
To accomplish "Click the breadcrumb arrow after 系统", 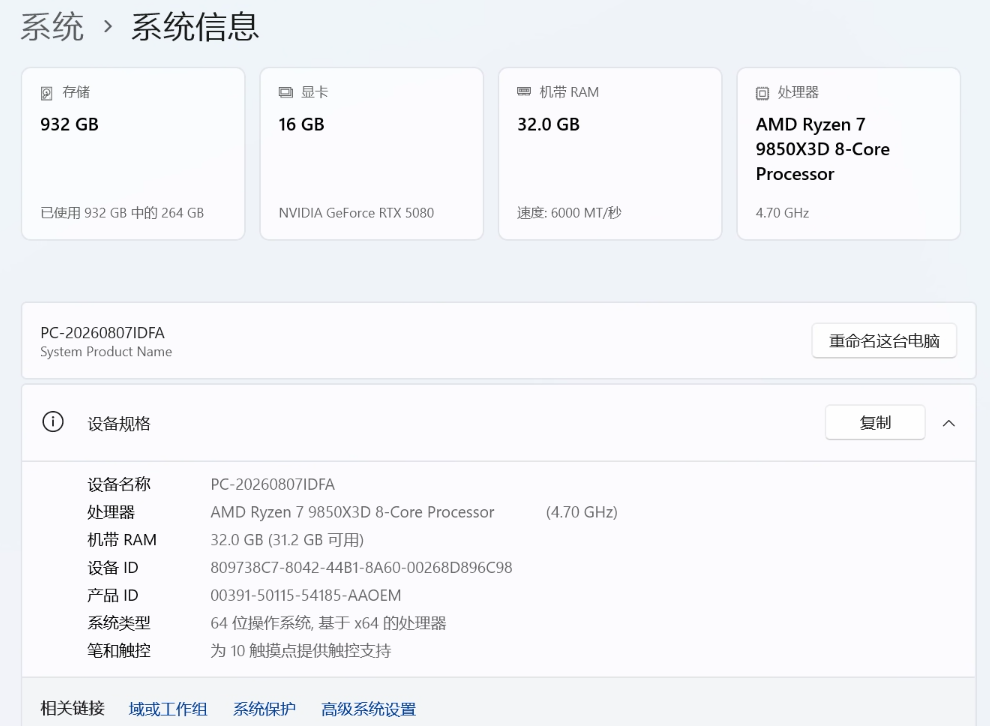I will coord(108,27).
